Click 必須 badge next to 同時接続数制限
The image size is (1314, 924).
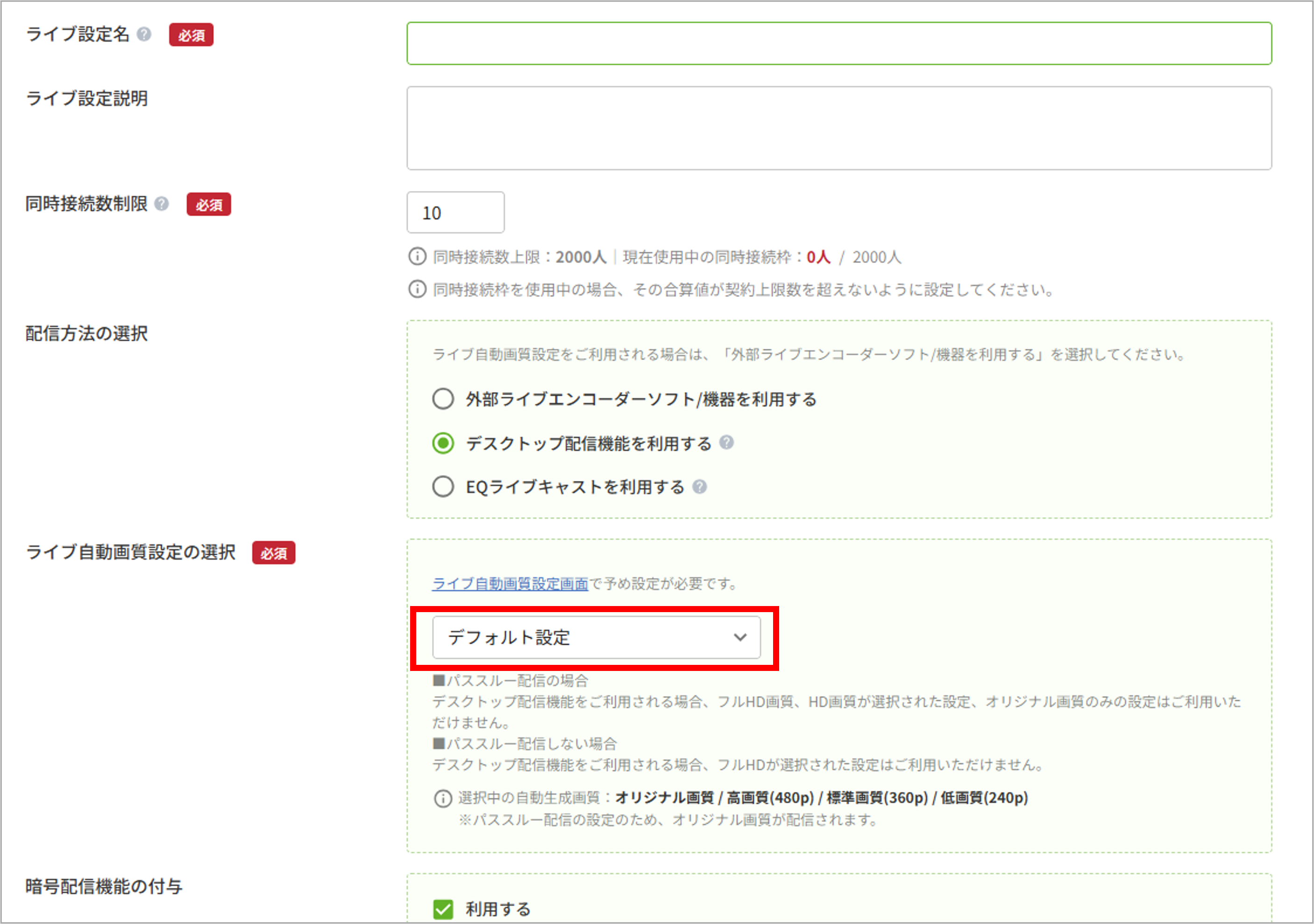click(x=209, y=204)
